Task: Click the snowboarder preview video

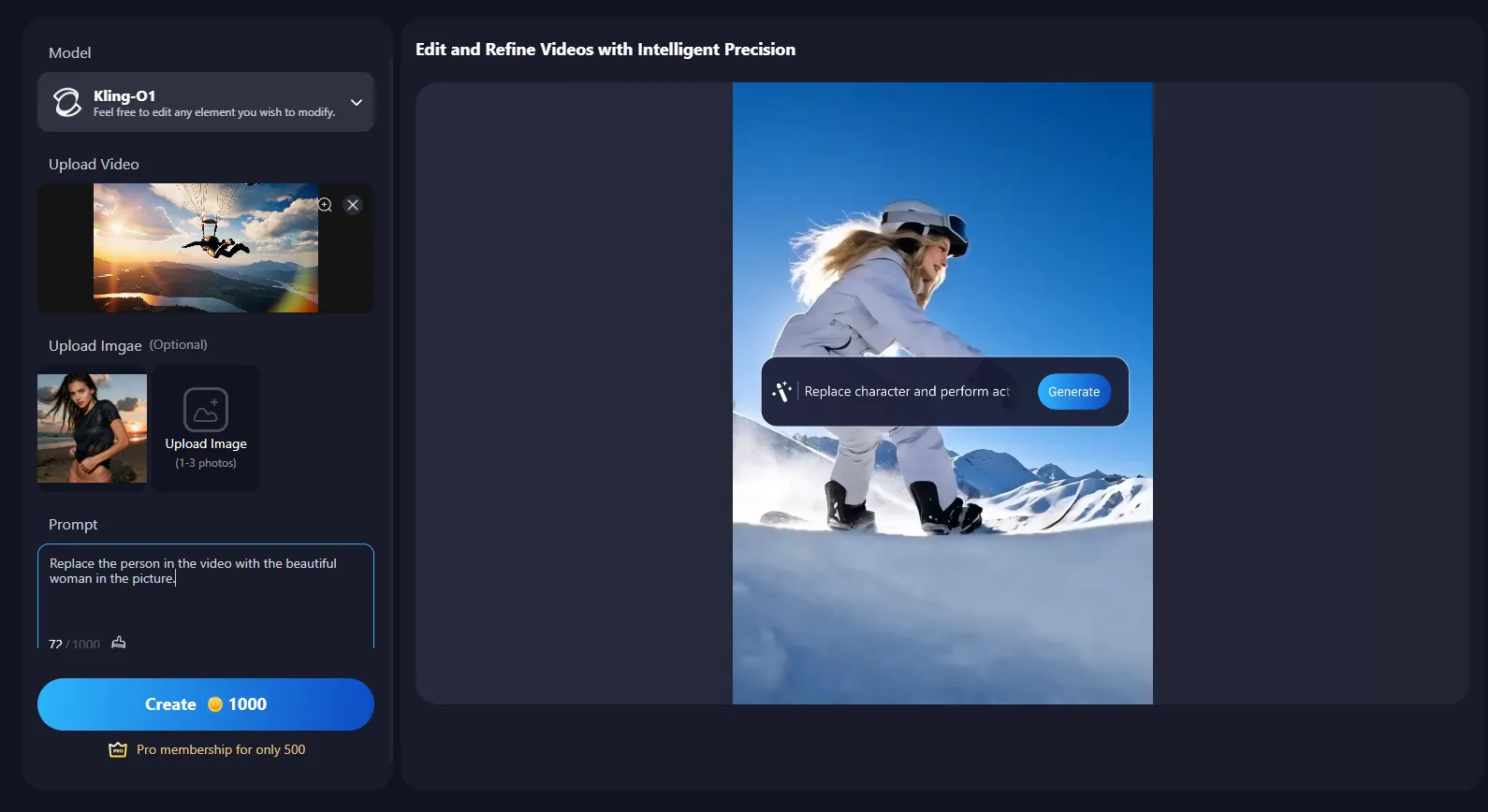Action: click(942, 561)
